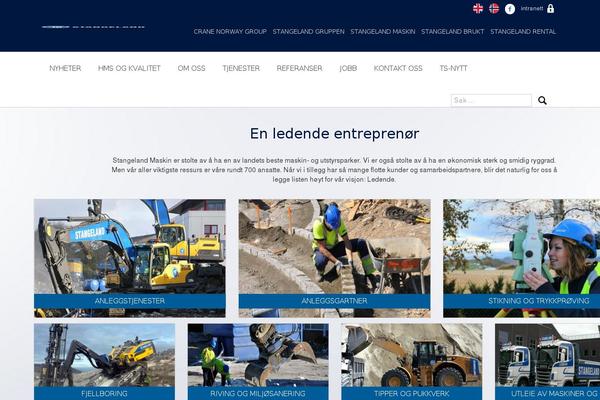Open HMS og Kvalitet menu
The height and width of the screenshot is (400, 600).
click(129, 68)
